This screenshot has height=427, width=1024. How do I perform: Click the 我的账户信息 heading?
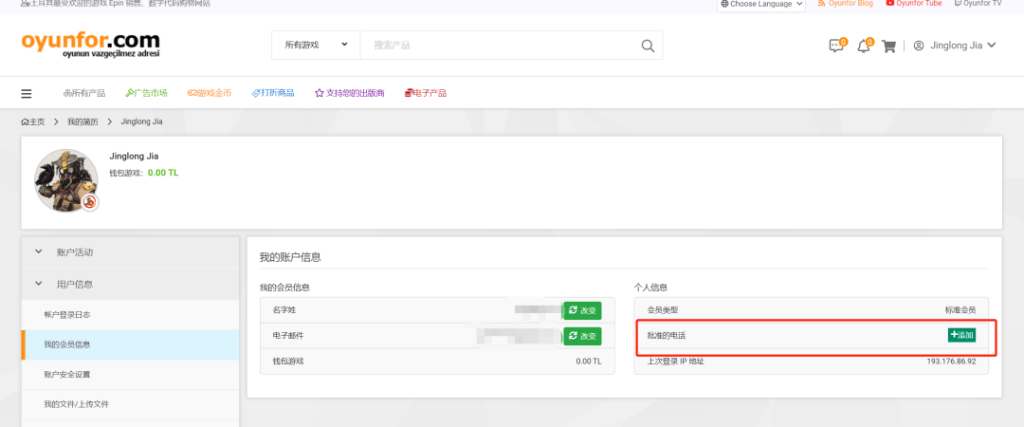click(x=290, y=257)
